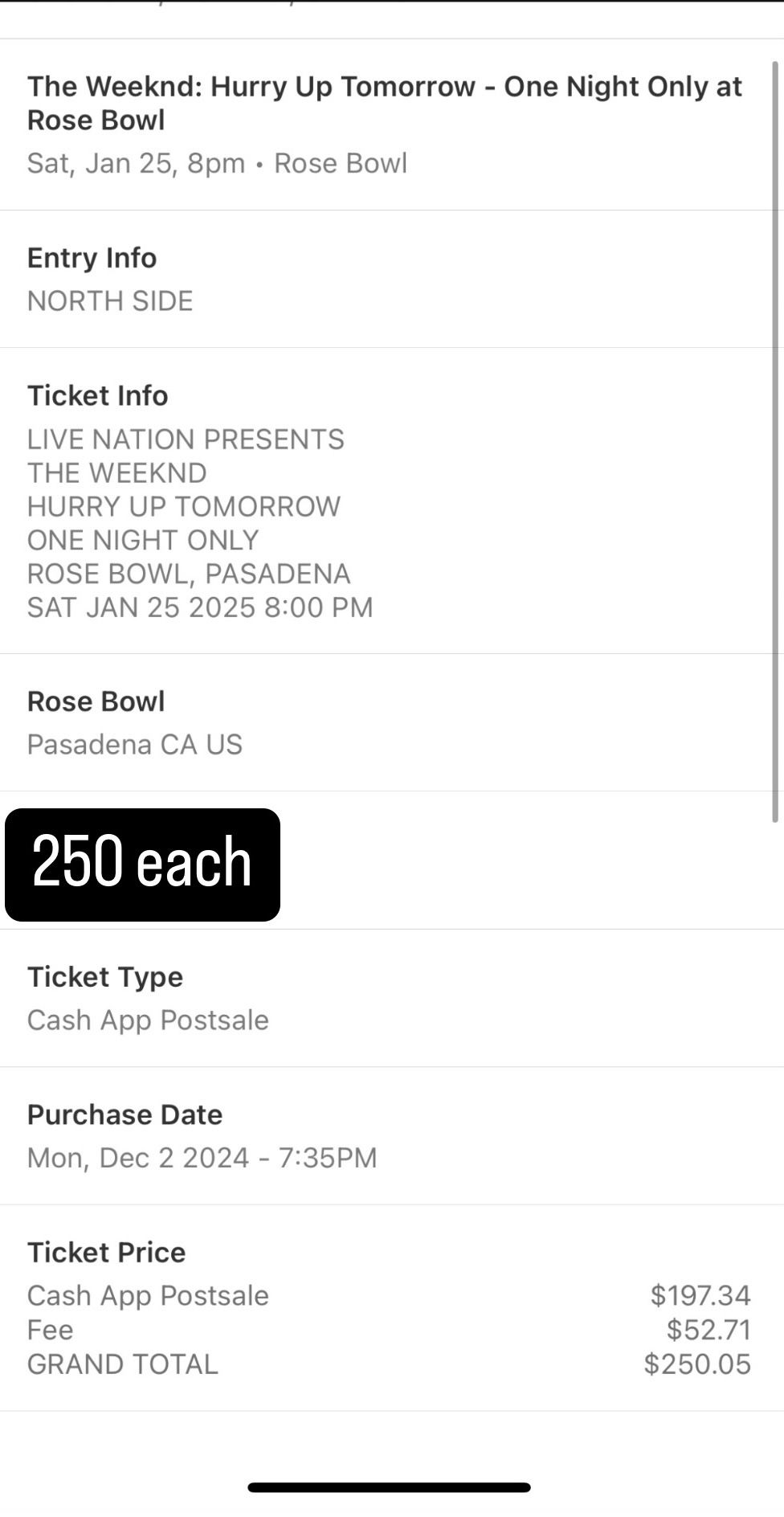The width and height of the screenshot is (784, 1517).
Task: Tap the Pasadena CA US address
Action: [134, 744]
